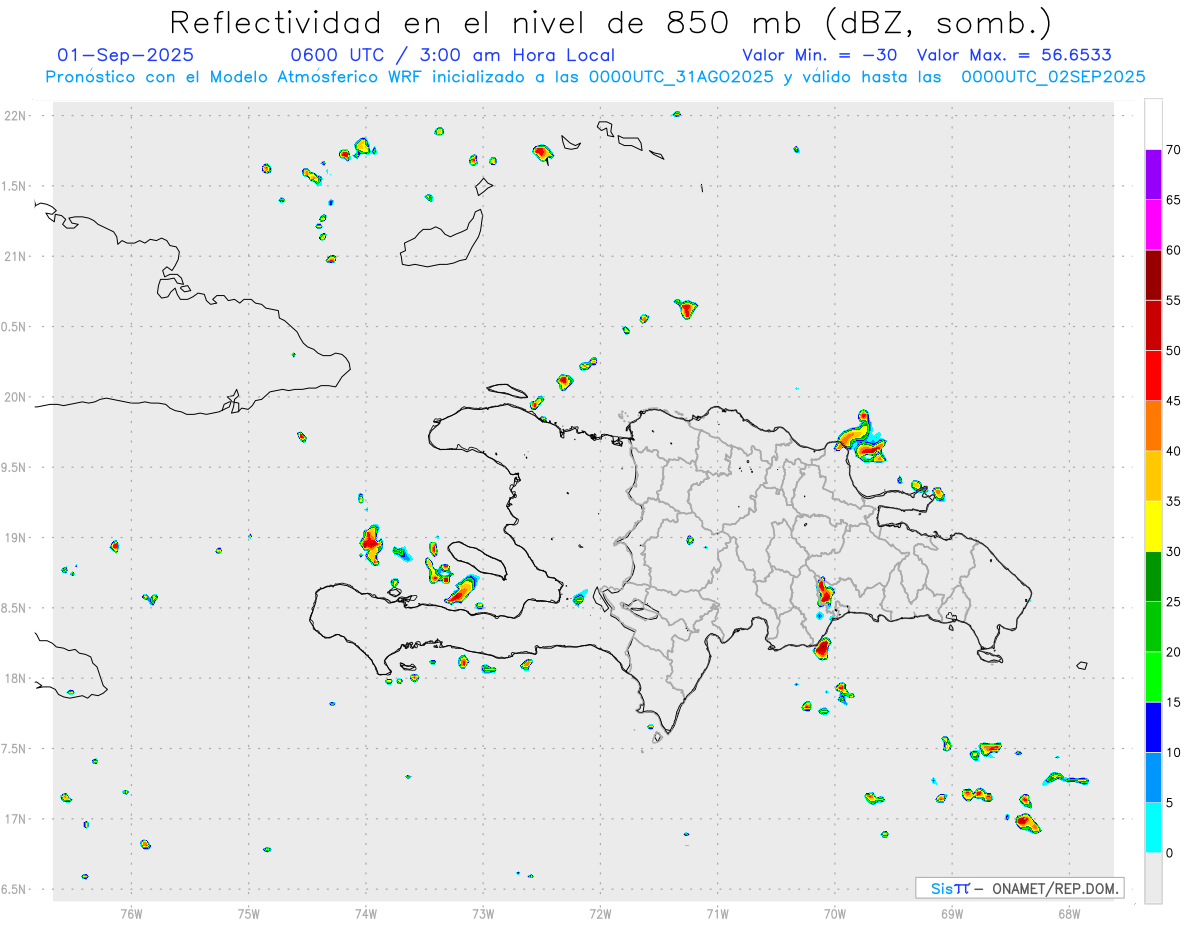Click "0000UTC_02SEP2025" valid-until text
This screenshot has height=927, width=1200.
[1053, 77]
